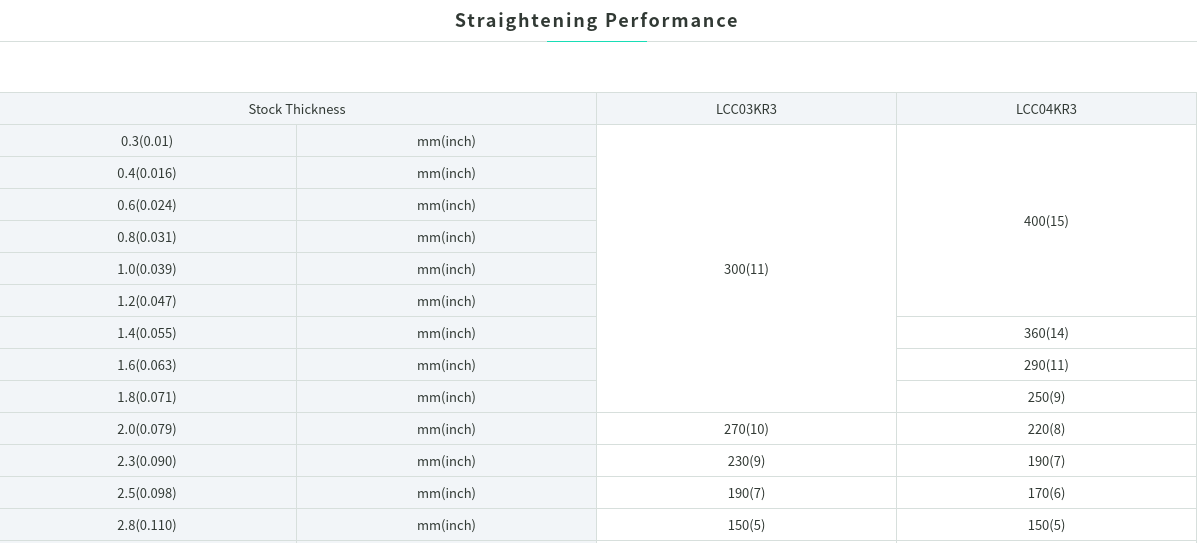Select the 220(8) value cell

1046,429
